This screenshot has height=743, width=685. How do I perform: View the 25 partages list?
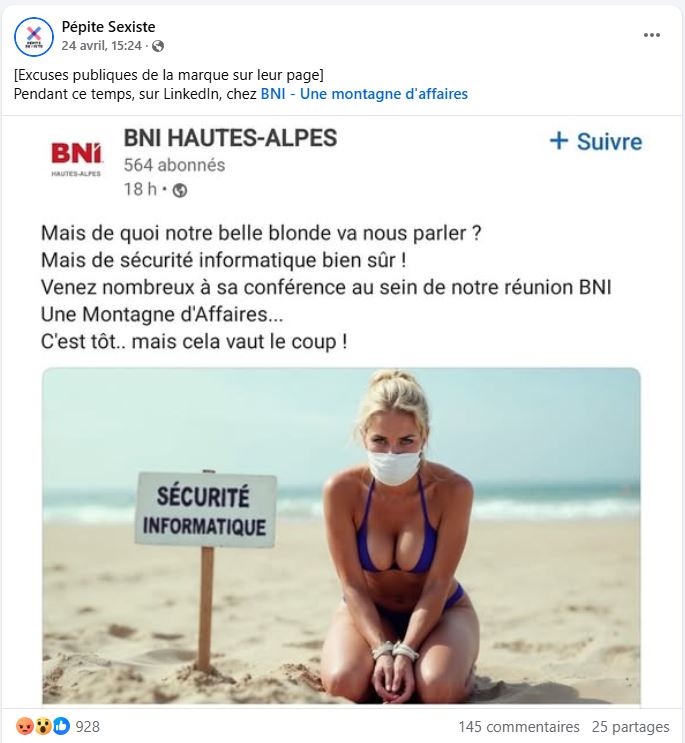(x=630, y=726)
